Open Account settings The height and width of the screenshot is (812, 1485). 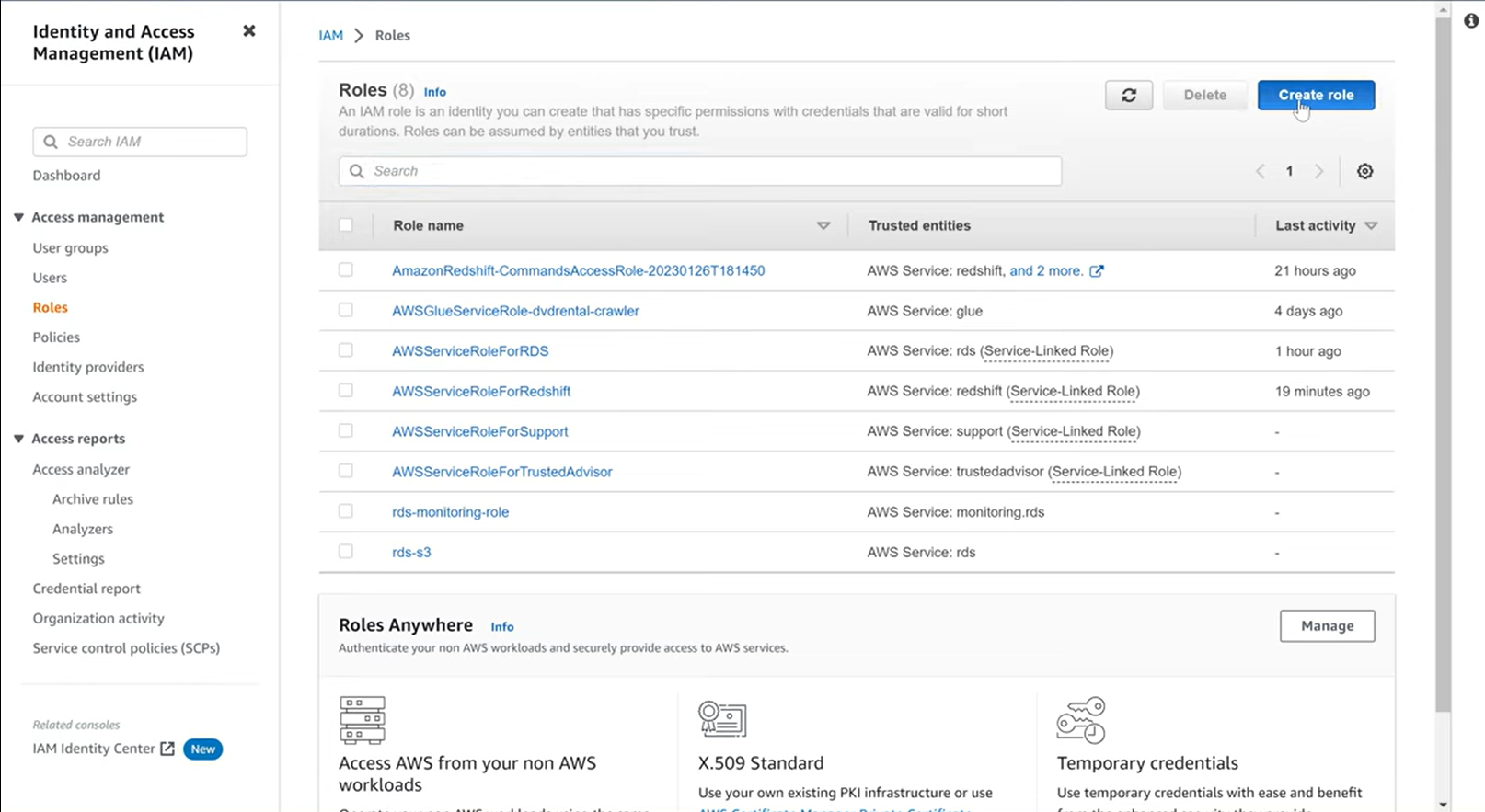(85, 397)
